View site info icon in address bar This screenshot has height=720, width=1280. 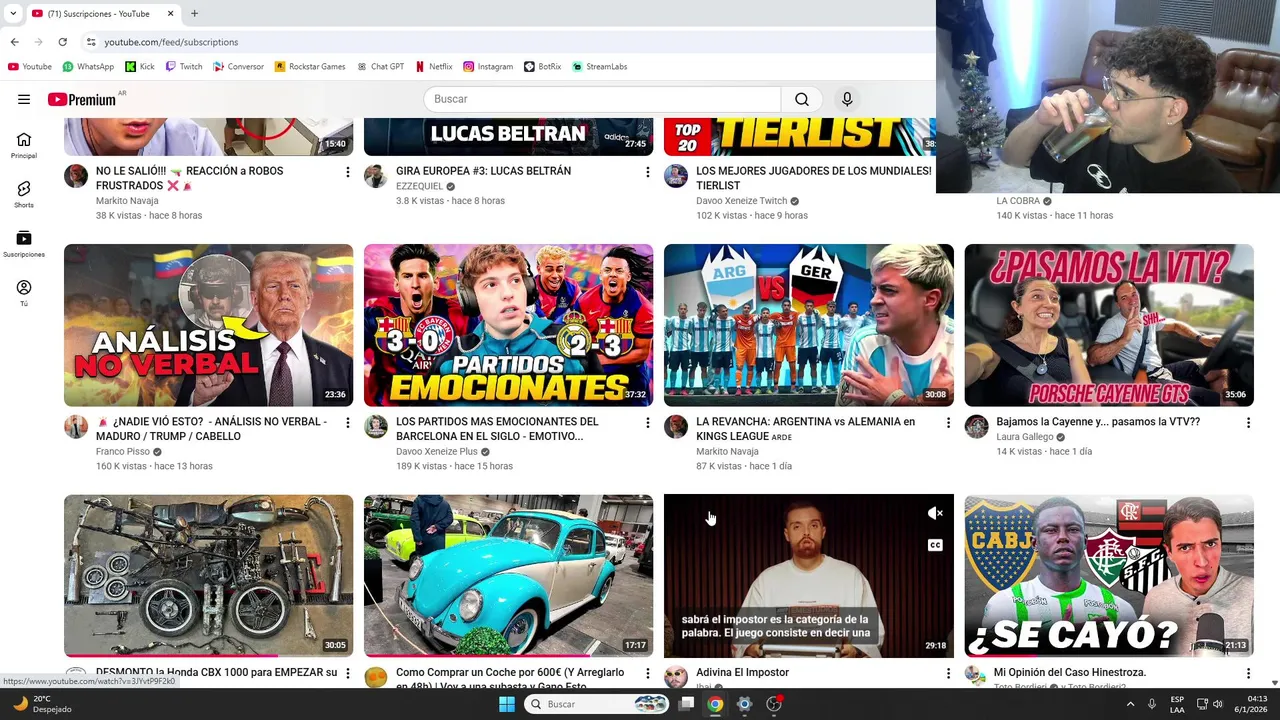tap(90, 42)
